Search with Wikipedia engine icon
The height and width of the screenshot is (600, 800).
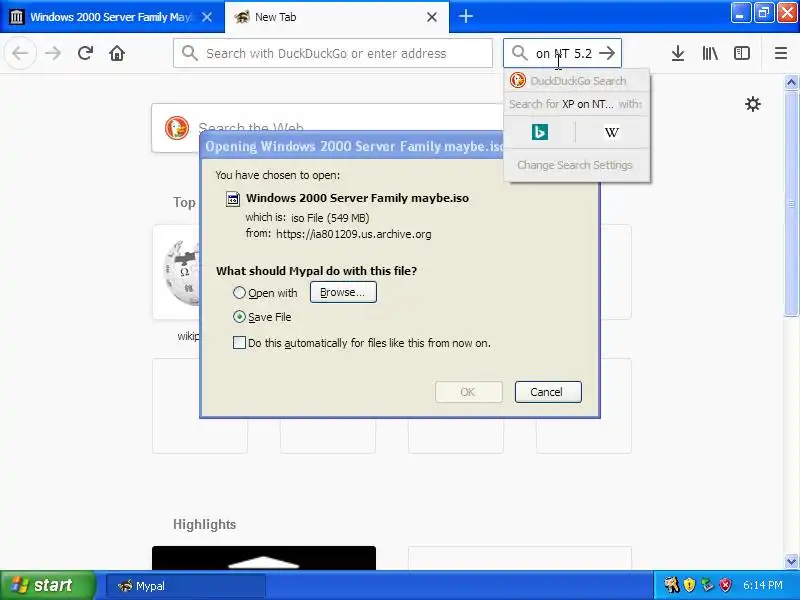[612, 132]
